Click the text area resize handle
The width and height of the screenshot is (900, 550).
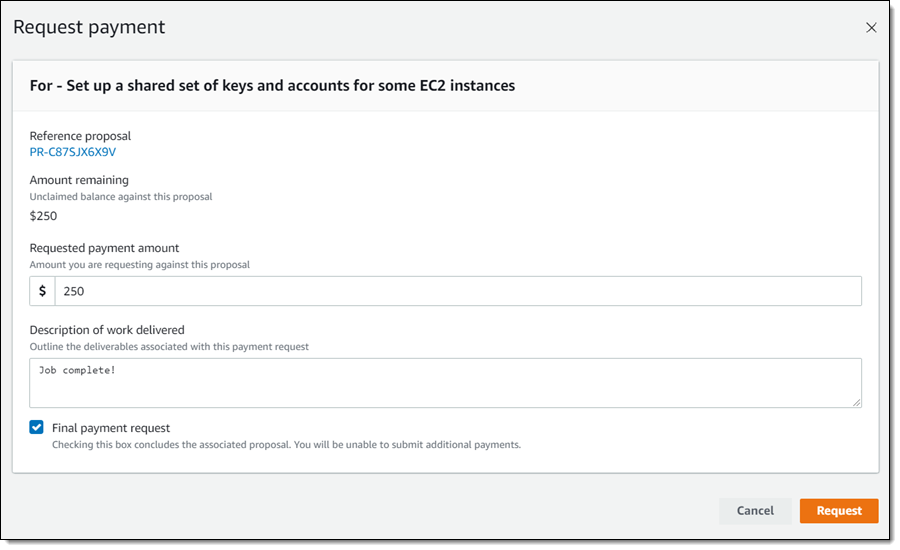(x=856, y=402)
